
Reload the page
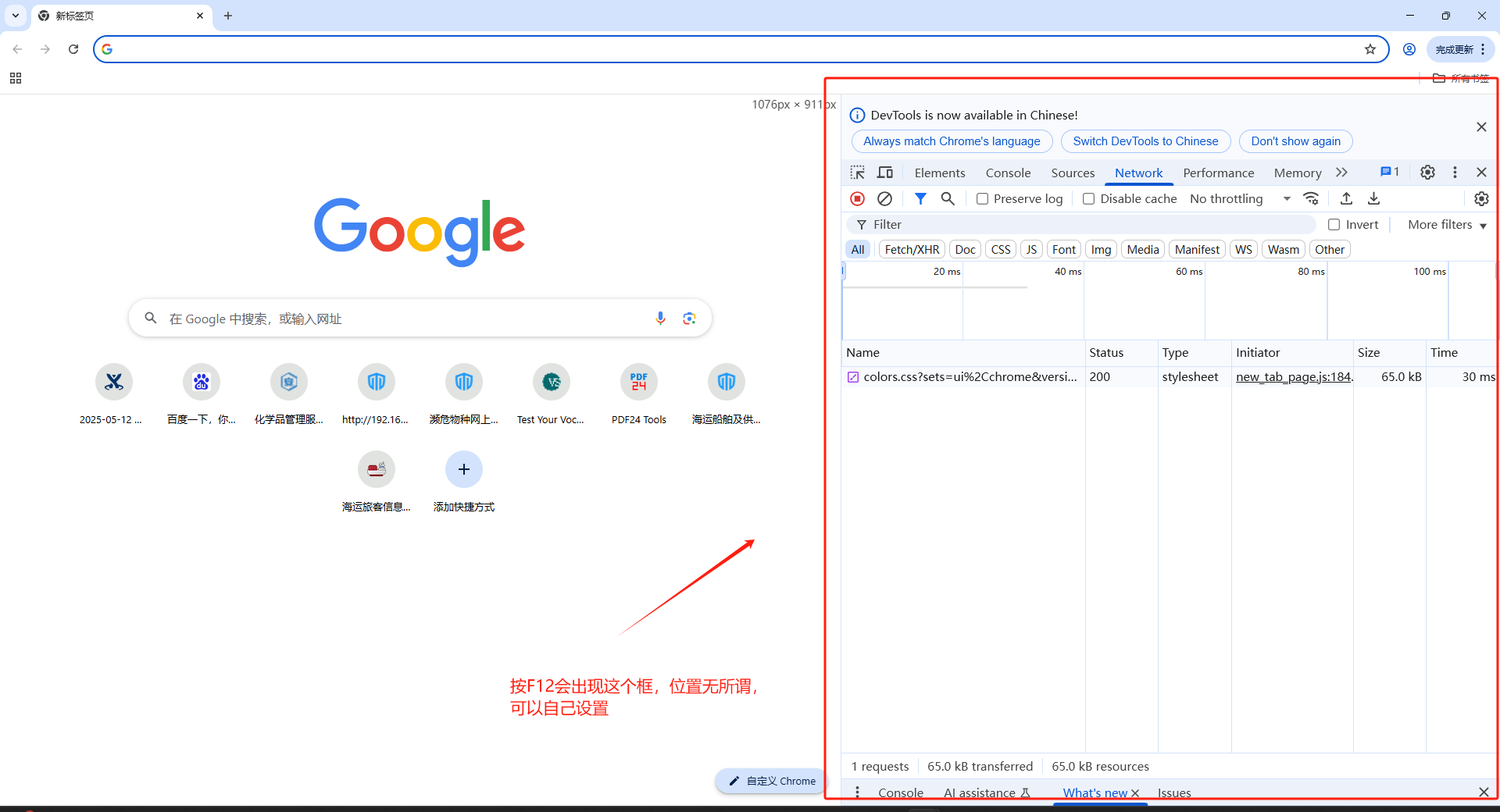pyautogui.click(x=73, y=49)
